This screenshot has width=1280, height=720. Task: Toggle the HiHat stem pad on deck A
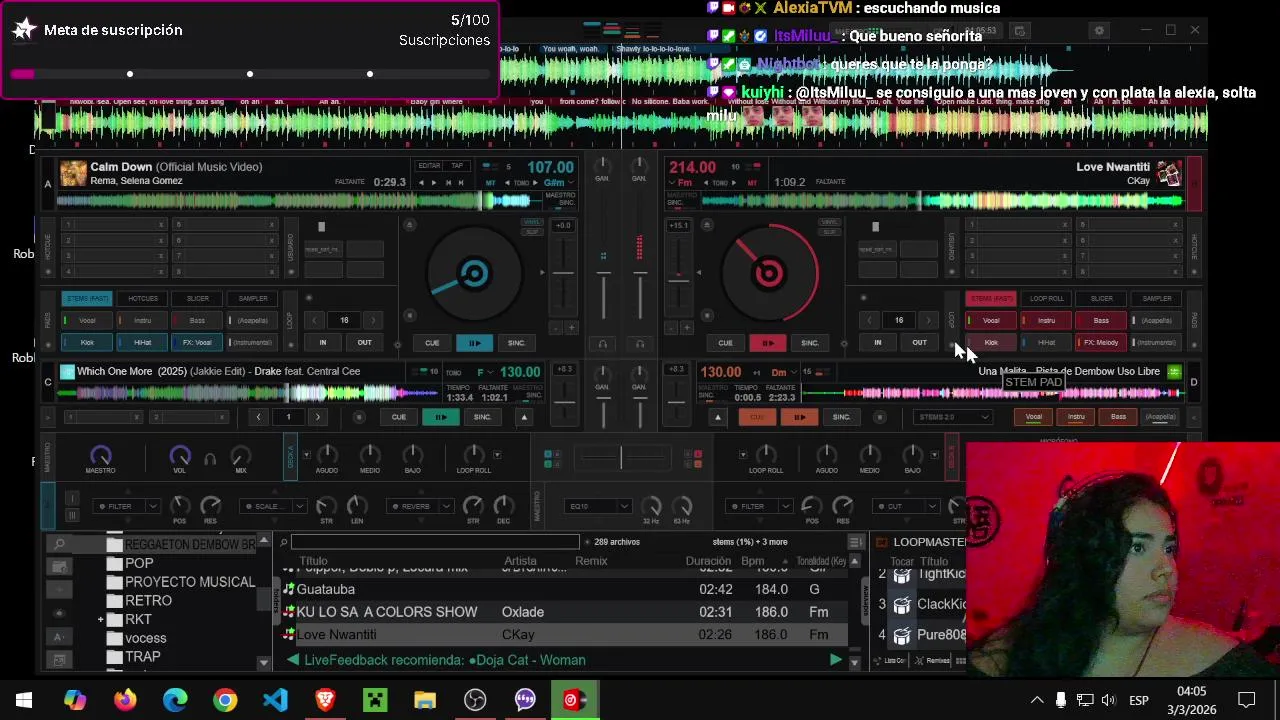[x=142, y=343]
